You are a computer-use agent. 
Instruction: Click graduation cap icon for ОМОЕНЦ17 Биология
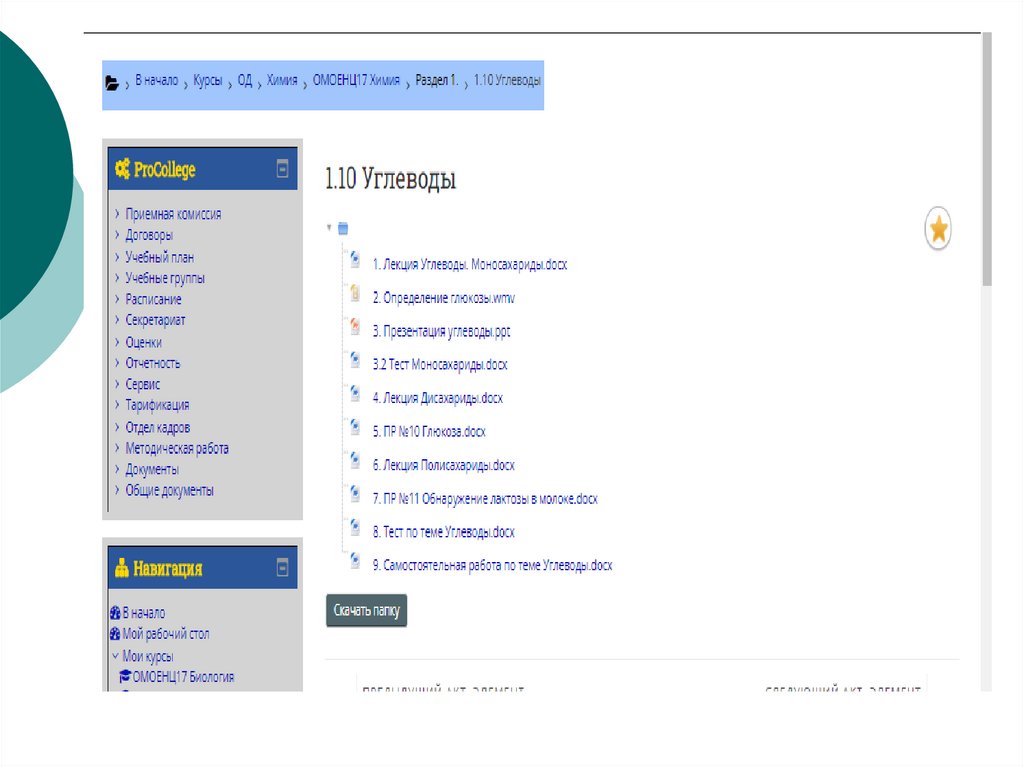coord(125,676)
